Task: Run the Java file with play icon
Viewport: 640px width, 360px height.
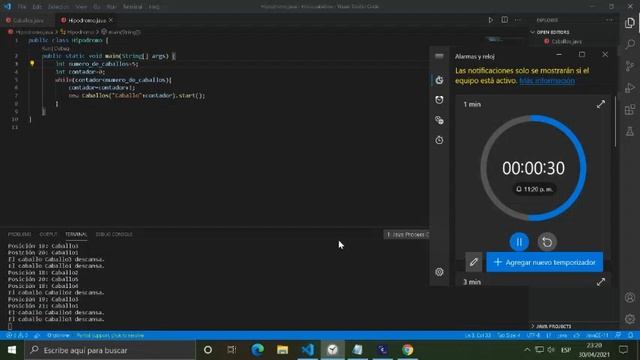Action: click(490, 20)
